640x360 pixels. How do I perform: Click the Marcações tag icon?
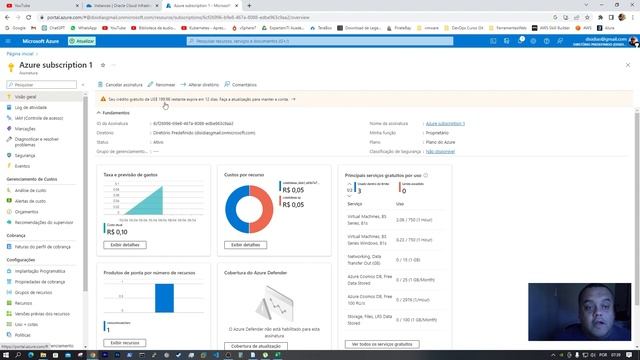point(9,129)
